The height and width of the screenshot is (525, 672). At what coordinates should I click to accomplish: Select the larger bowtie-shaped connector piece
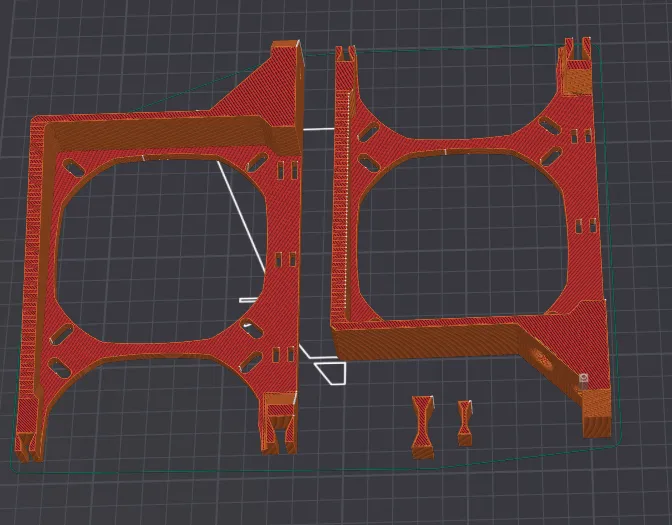[422, 427]
